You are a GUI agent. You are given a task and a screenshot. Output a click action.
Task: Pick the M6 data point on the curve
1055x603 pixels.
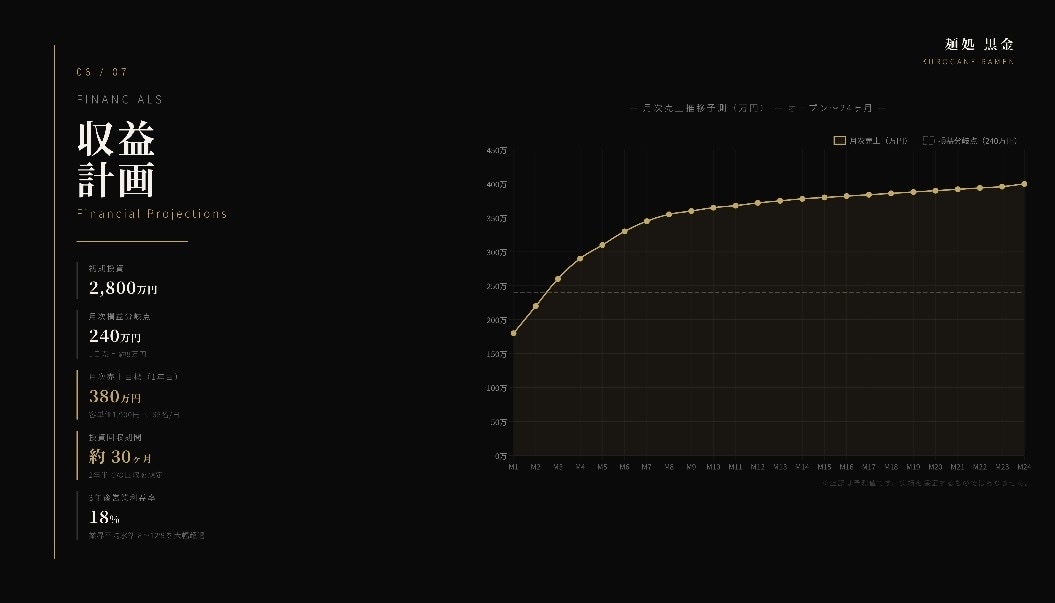(x=624, y=232)
